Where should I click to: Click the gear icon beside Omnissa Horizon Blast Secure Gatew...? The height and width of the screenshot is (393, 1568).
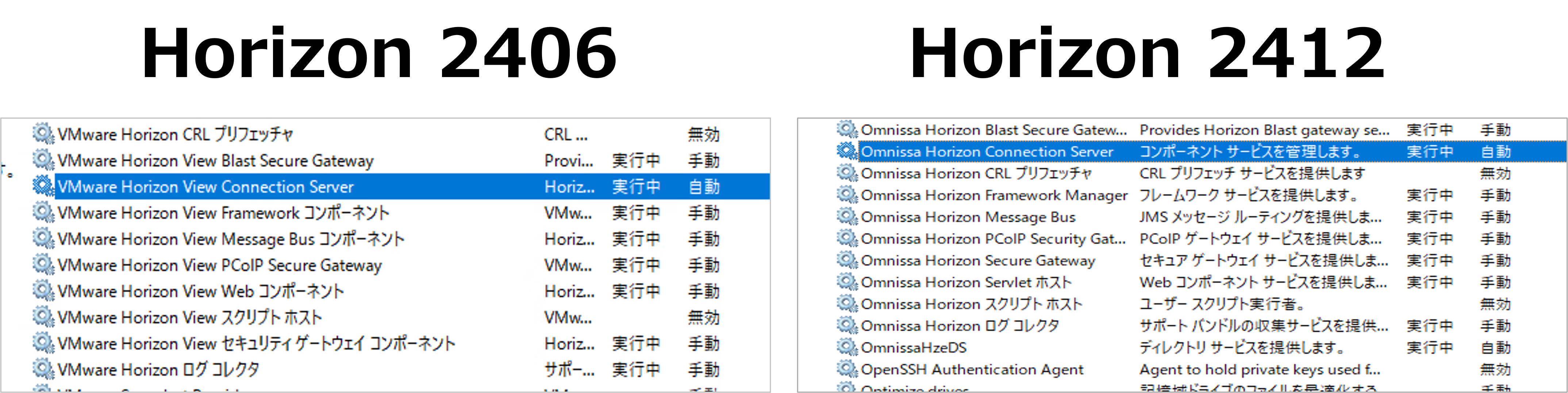[x=847, y=129]
